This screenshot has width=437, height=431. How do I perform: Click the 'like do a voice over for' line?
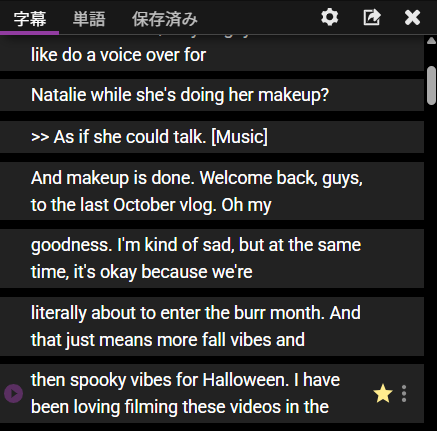tap(212, 55)
